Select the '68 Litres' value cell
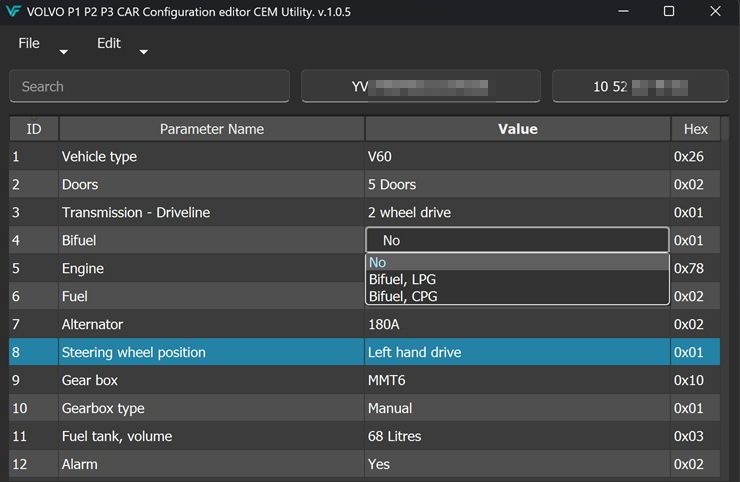The width and height of the screenshot is (740, 482). pyautogui.click(x=518, y=436)
